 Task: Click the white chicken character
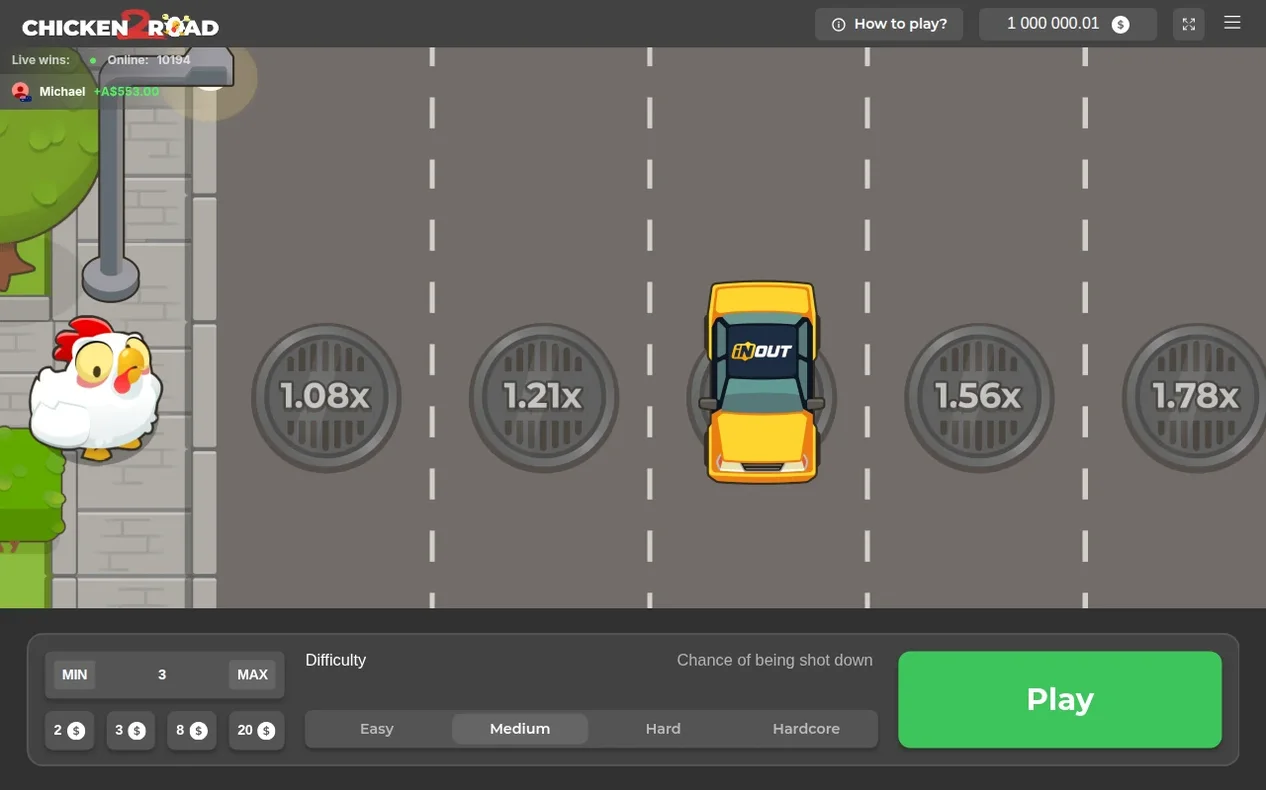click(x=95, y=390)
